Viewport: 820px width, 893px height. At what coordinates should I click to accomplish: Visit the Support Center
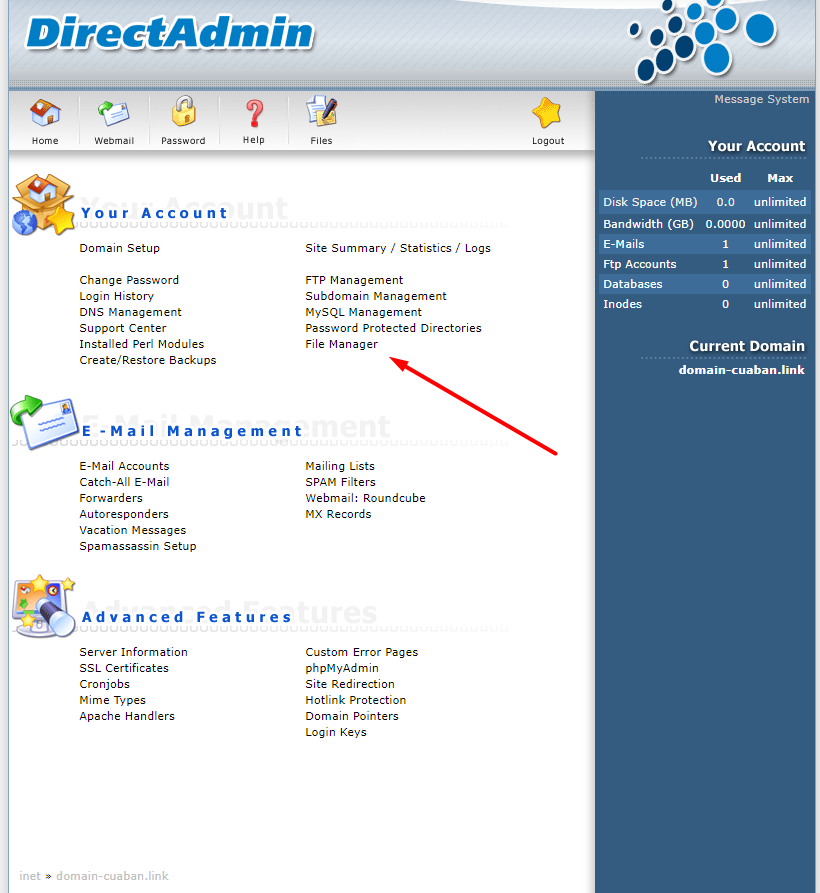click(123, 328)
